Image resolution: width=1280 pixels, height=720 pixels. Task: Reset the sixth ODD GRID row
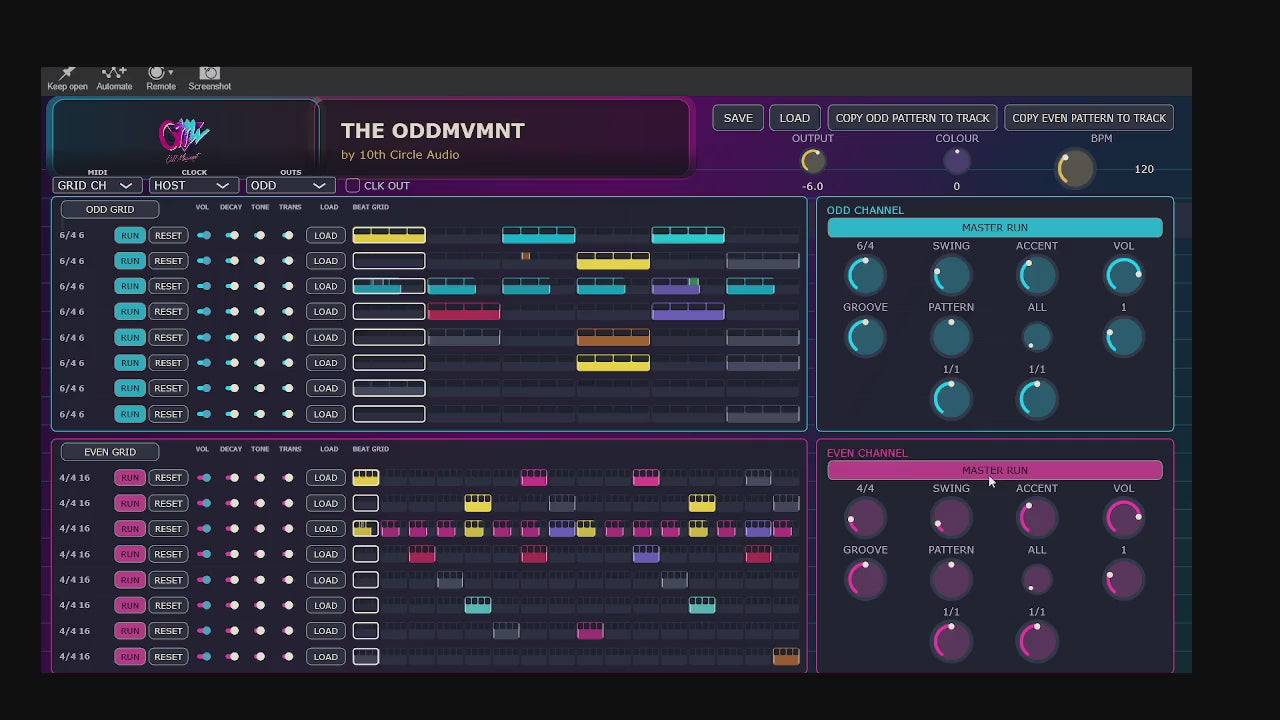168,363
